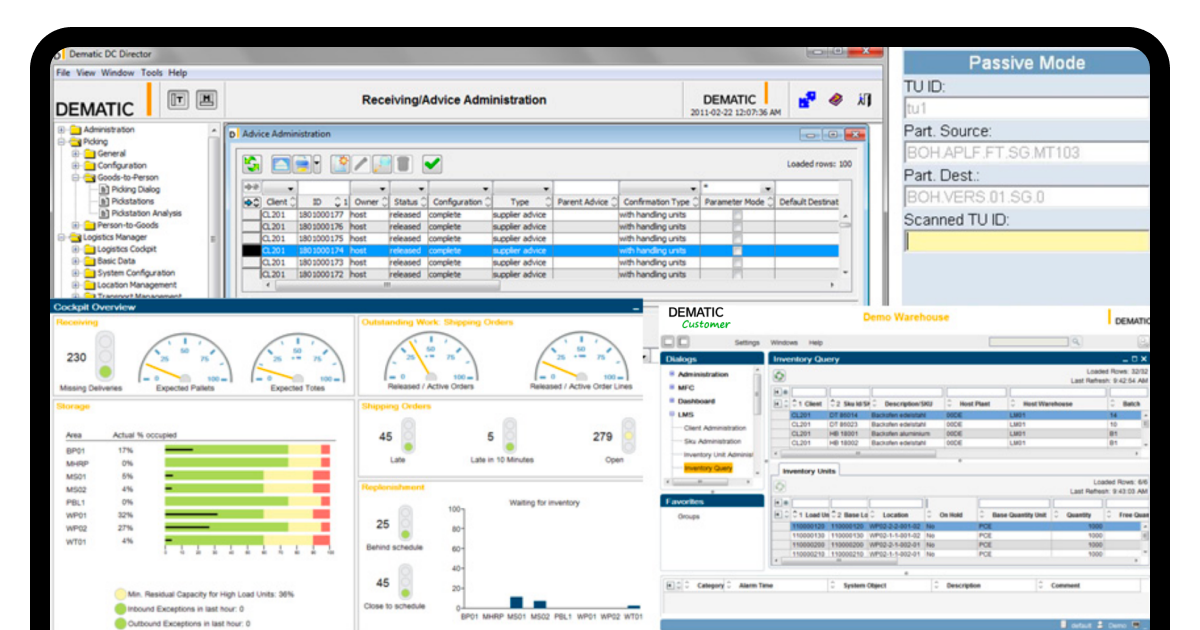Select advice row with ID 1801000176
This screenshot has width=1200, height=630.
pos(540,227)
